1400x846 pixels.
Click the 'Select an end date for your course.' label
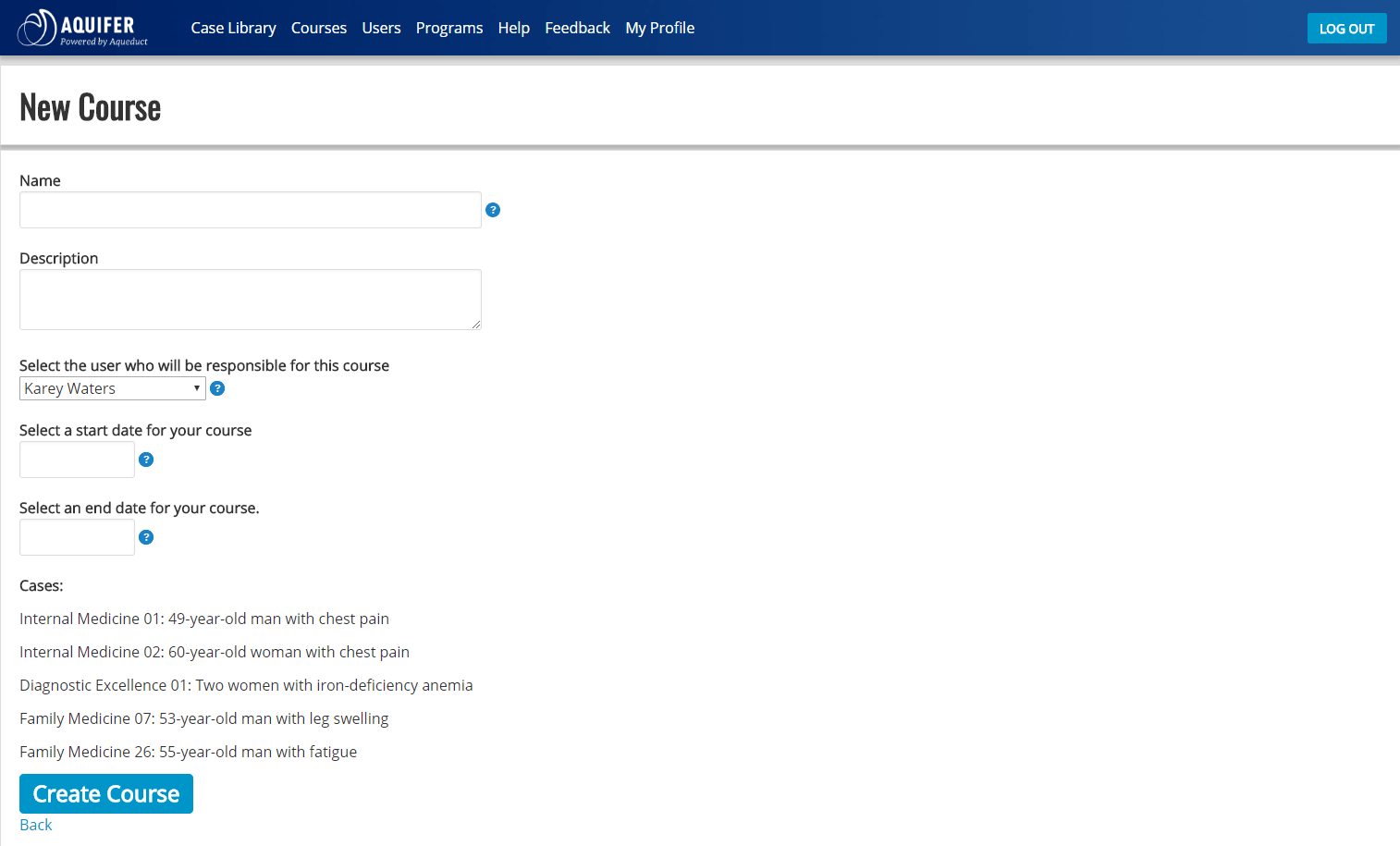[x=140, y=508]
